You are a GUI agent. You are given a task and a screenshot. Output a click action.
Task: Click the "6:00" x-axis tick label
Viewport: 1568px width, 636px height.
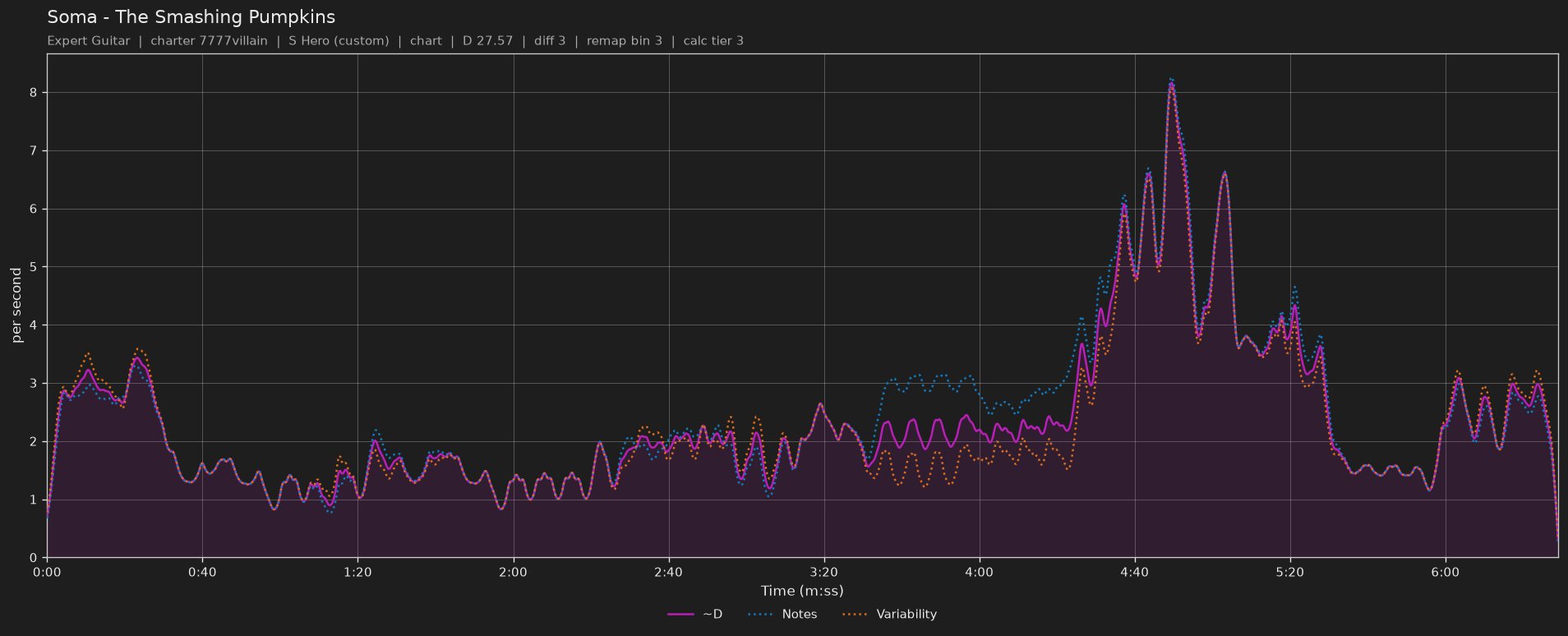pyautogui.click(x=1445, y=572)
